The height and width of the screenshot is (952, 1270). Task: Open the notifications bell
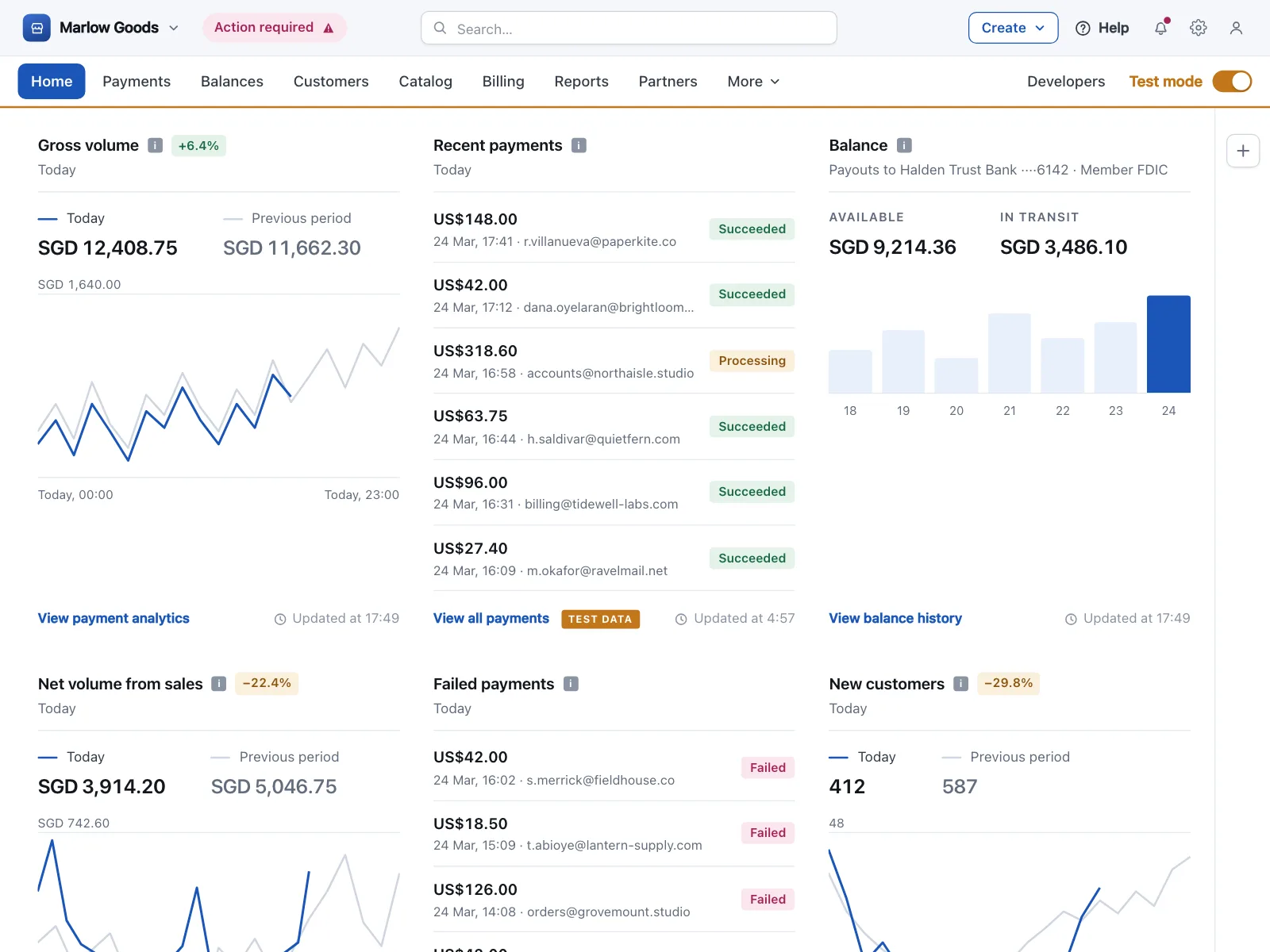tap(1161, 28)
